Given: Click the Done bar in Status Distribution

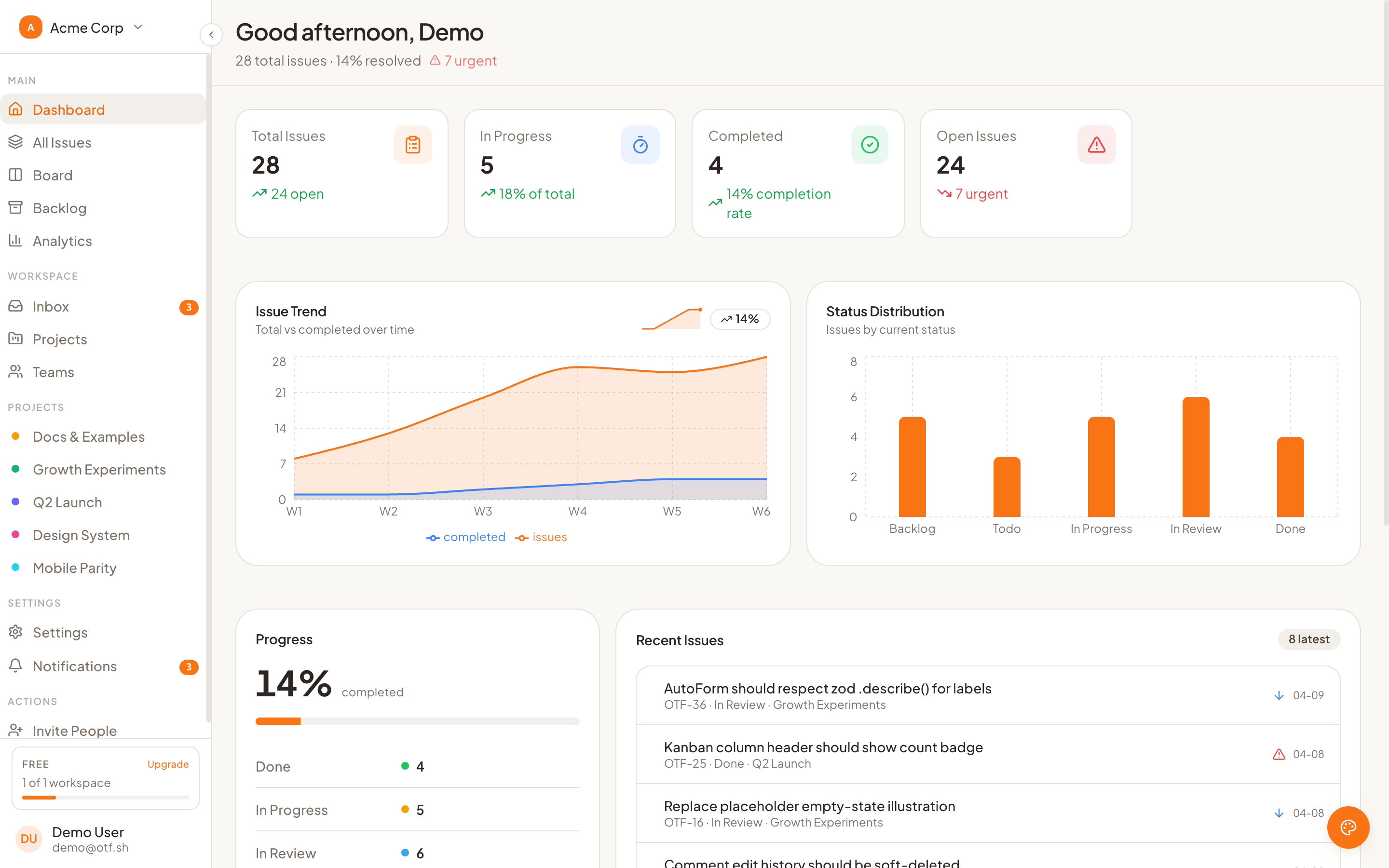Looking at the screenshot, I should (1290, 476).
